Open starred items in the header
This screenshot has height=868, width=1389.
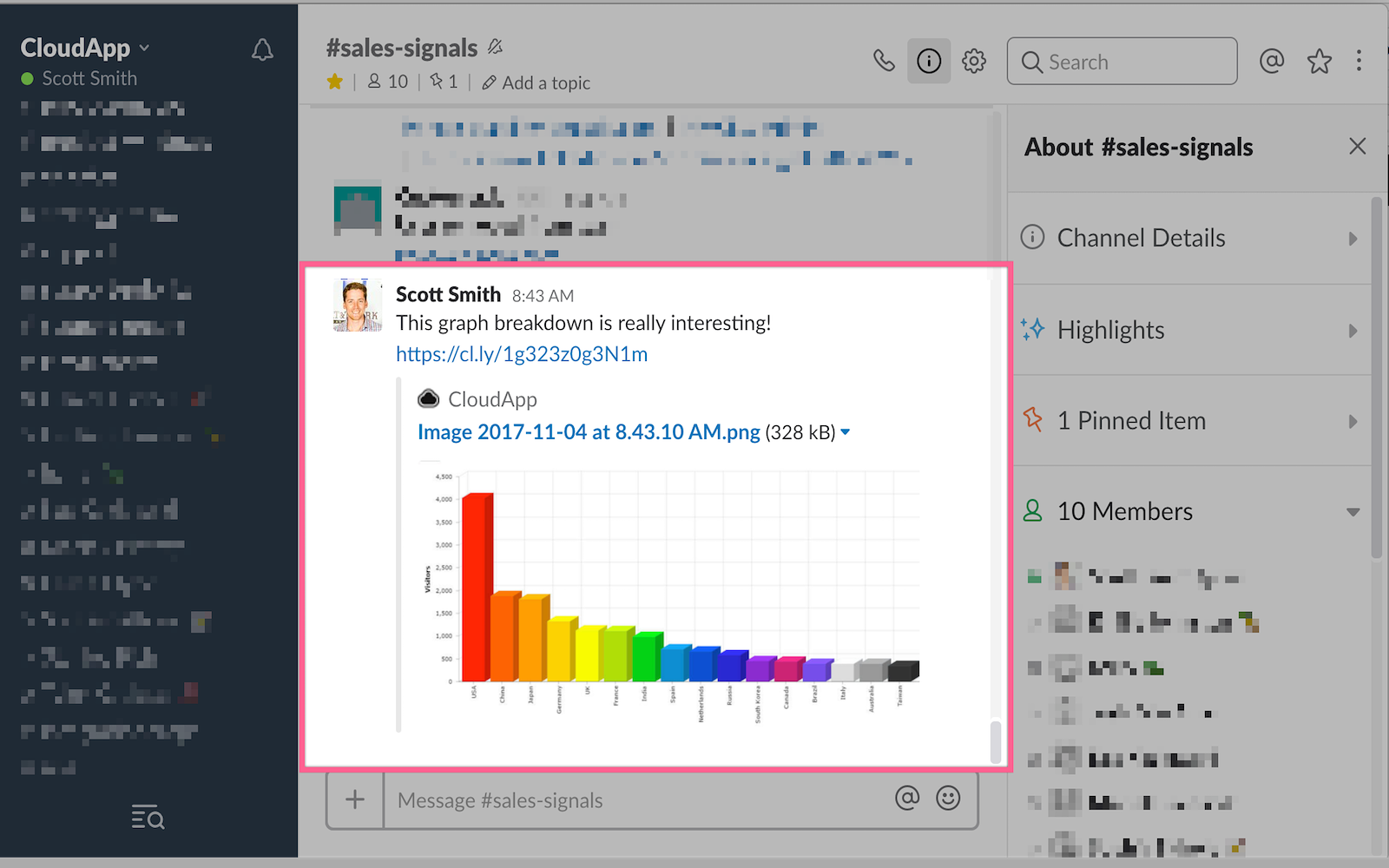[1320, 61]
